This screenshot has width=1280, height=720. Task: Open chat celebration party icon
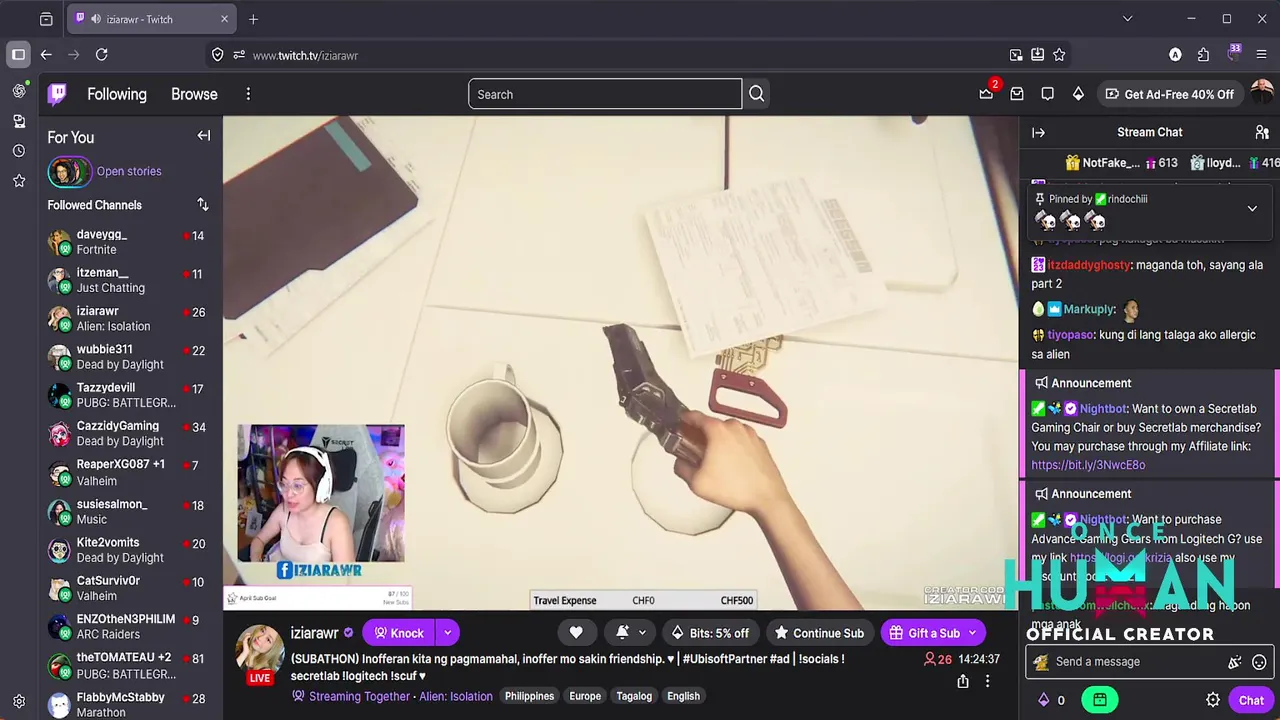[1235, 662]
